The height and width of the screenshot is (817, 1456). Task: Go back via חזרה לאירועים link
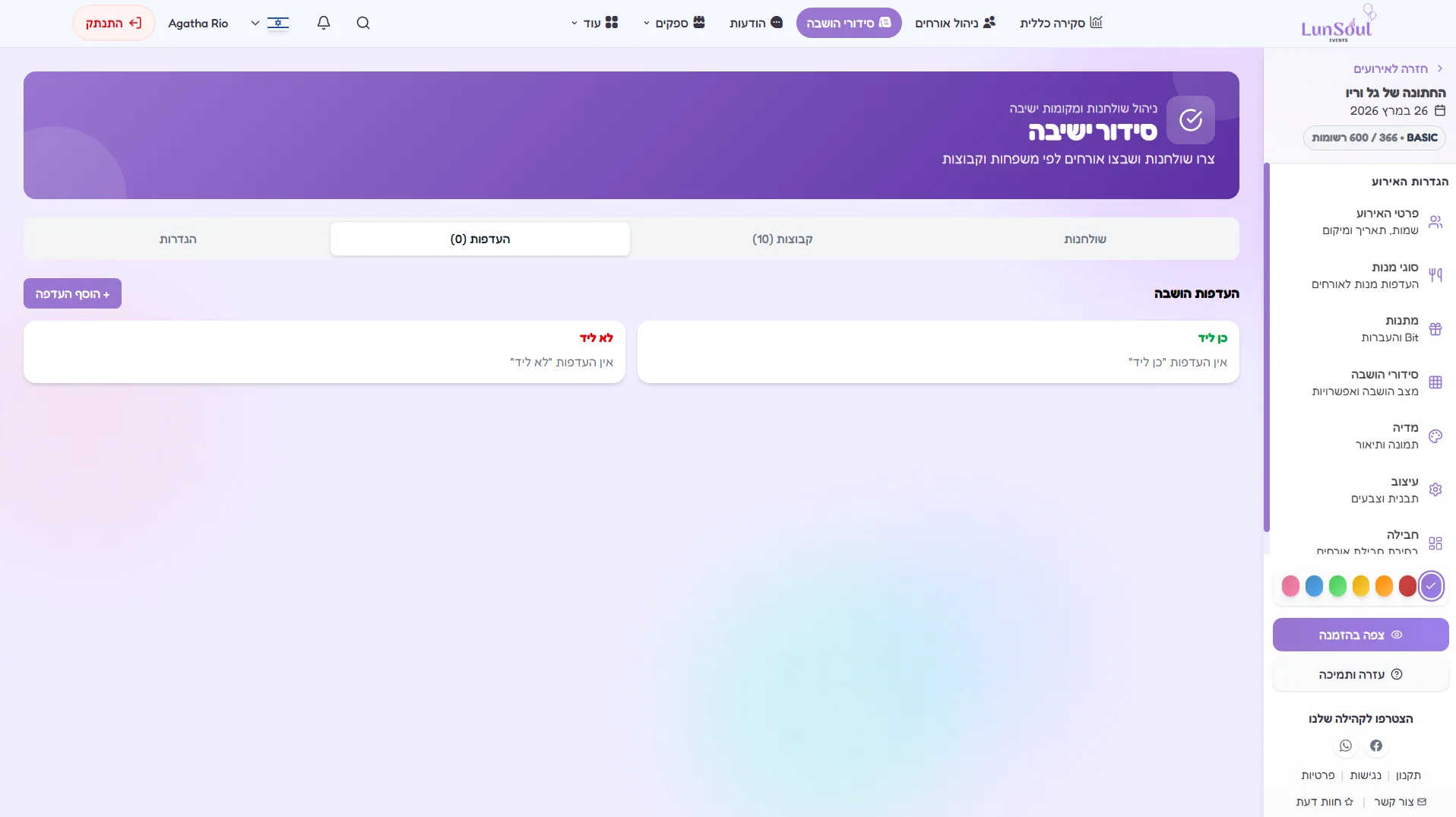click(x=1397, y=68)
